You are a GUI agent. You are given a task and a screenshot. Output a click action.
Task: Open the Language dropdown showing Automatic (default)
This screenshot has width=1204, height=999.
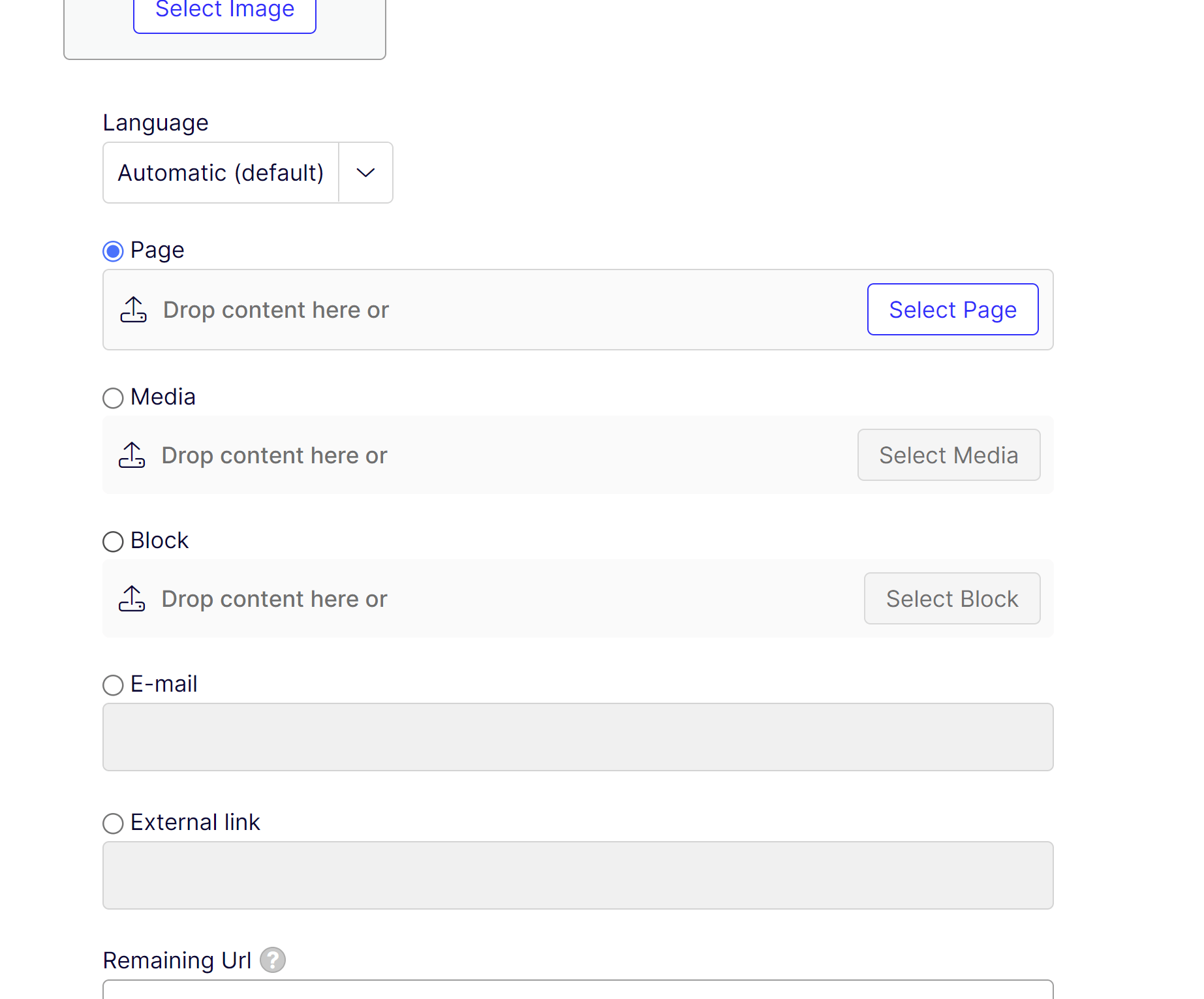click(220, 172)
